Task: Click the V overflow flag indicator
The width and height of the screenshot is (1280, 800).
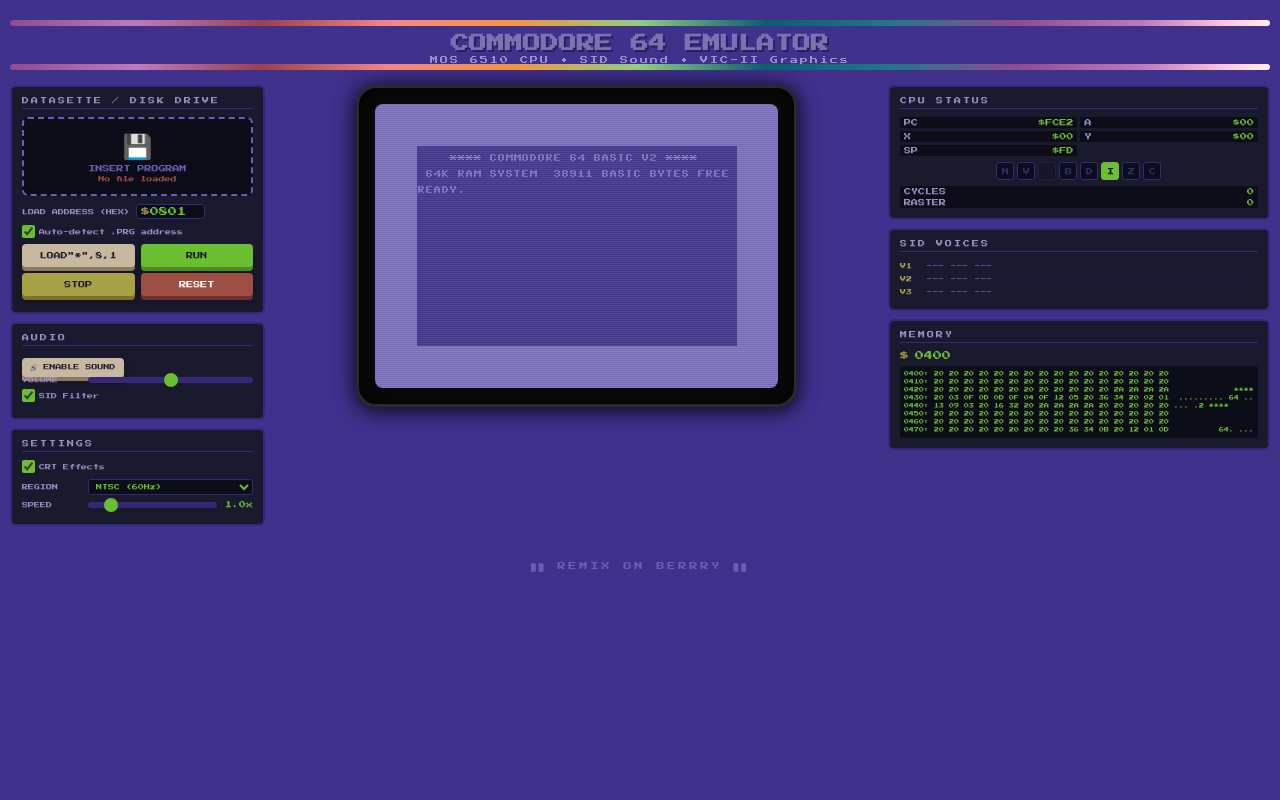Action: pyautogui.click(x=1025, y=171)
